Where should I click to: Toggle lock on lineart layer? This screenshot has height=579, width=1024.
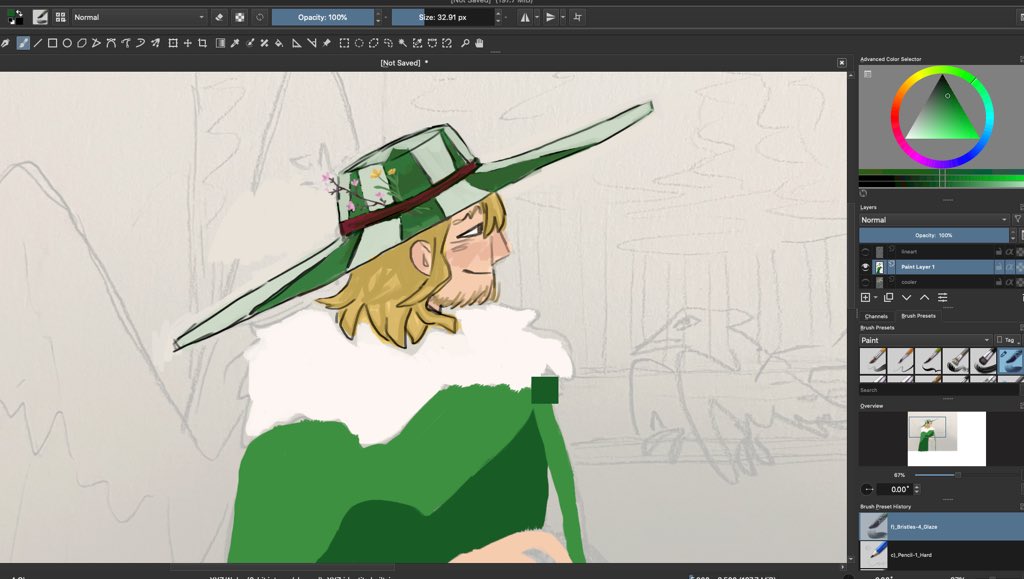[x=999, y=252]
